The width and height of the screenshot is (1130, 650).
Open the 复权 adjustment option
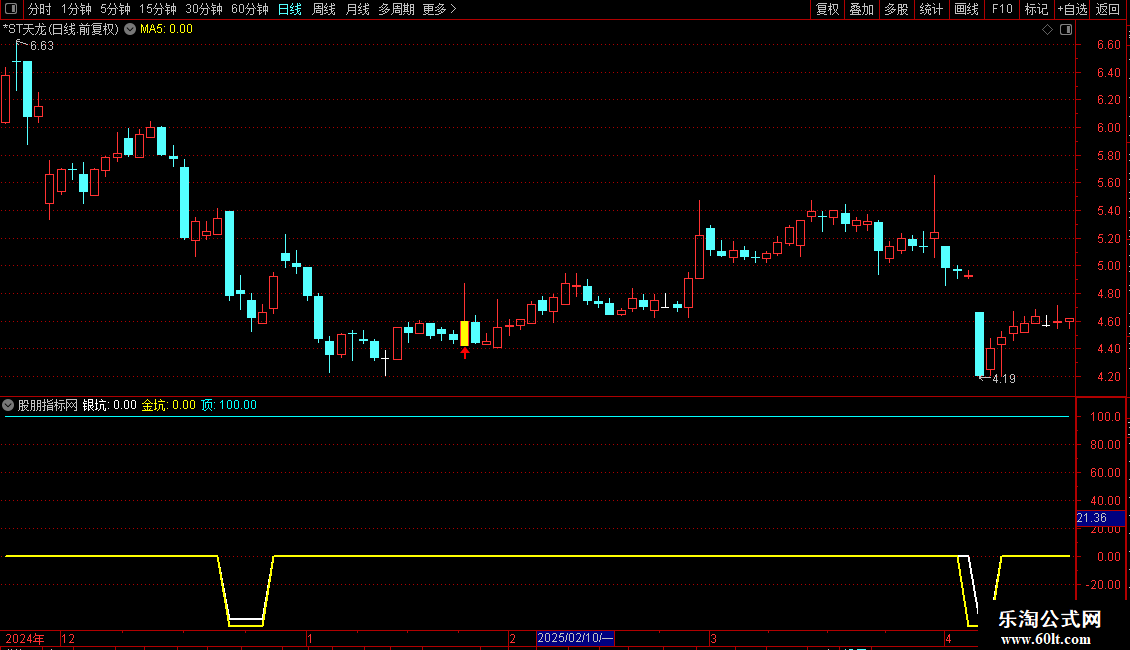tap(827, 9)
